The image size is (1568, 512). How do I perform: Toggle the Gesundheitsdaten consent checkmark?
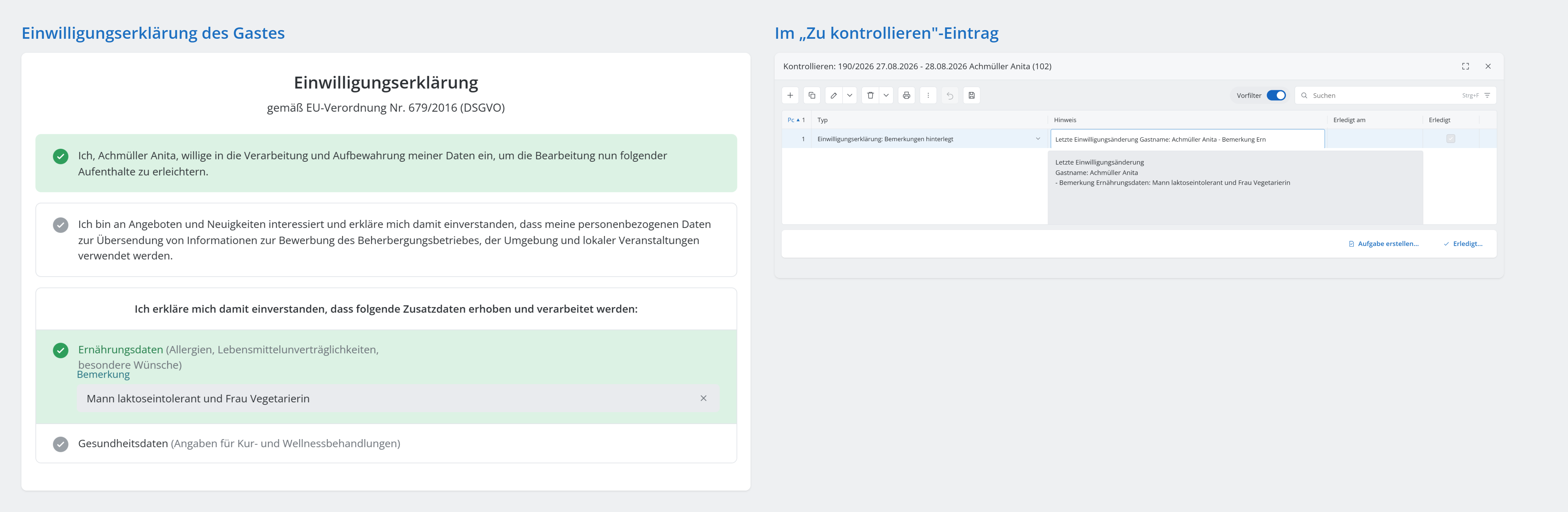tap(61, 444)
